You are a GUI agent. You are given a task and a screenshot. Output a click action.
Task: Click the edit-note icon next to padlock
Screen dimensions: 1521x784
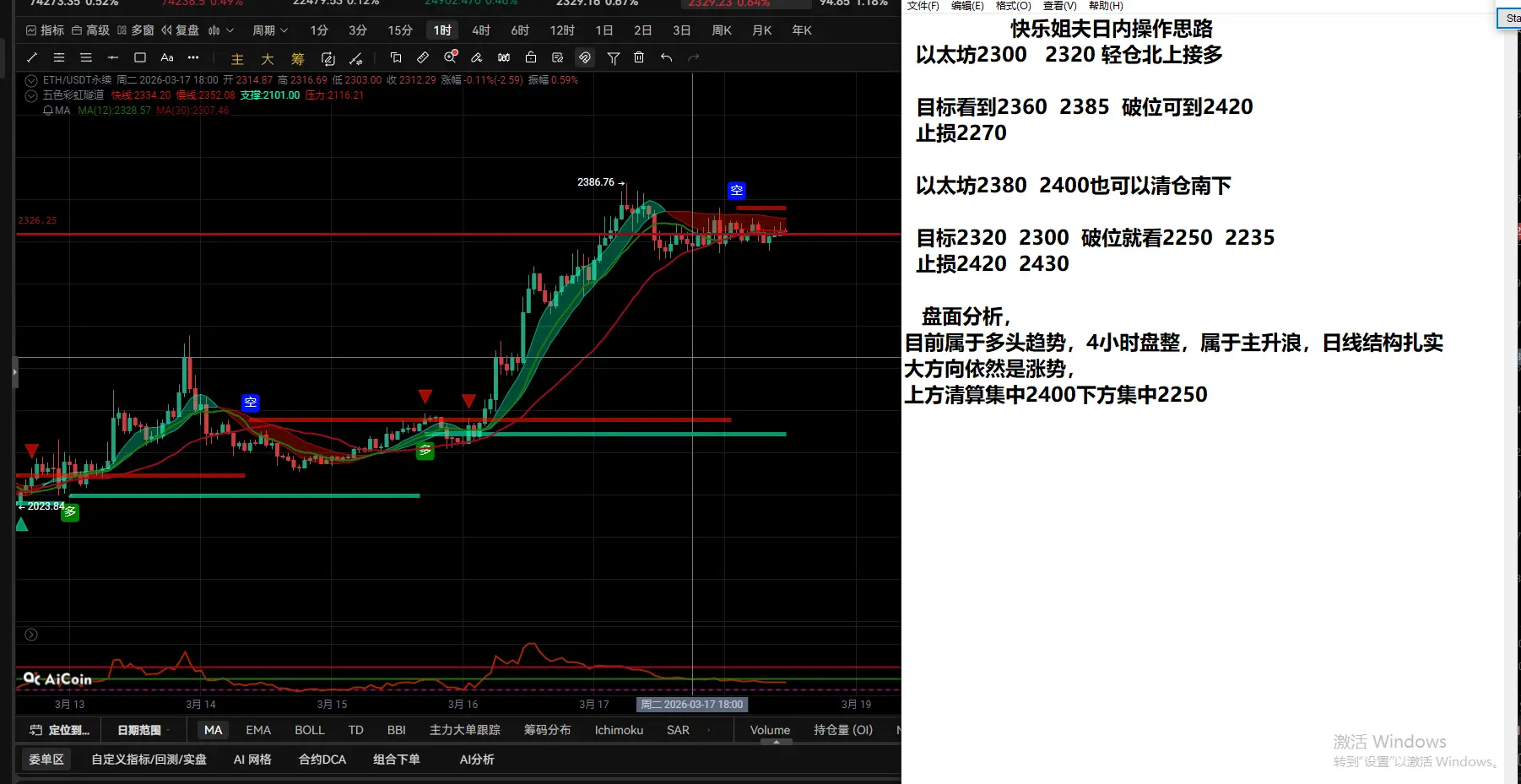coord(558,57)
